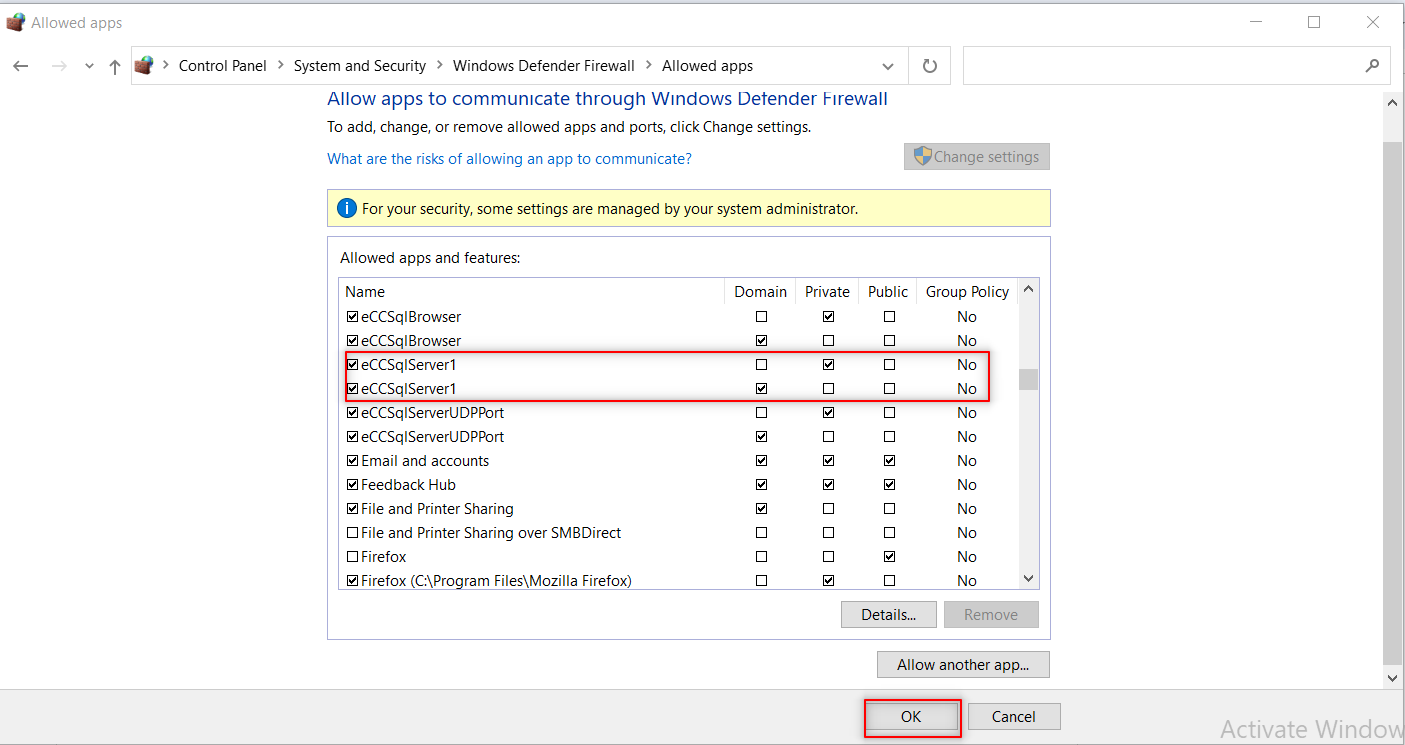The image size is (1405, 745).
Task: Expand chevron before Control Panel breadcrumb
Action: (166, 66)
